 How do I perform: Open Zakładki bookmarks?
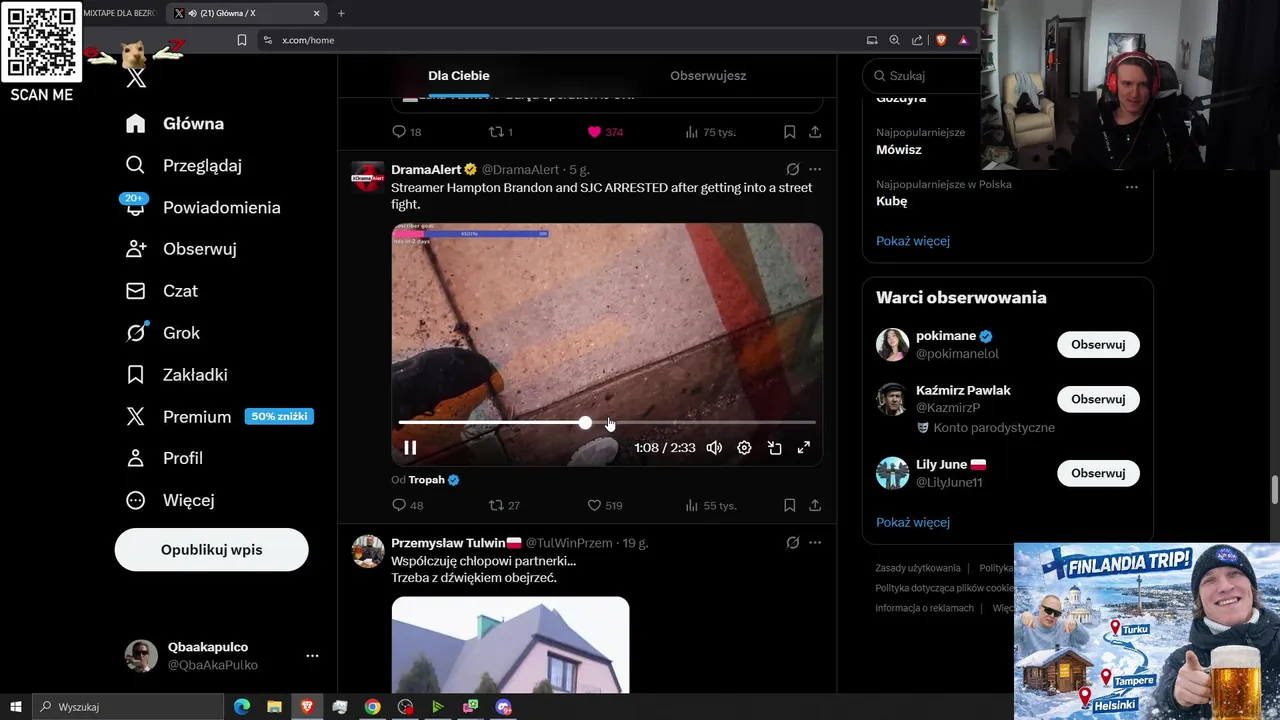(x=177, y=375)
